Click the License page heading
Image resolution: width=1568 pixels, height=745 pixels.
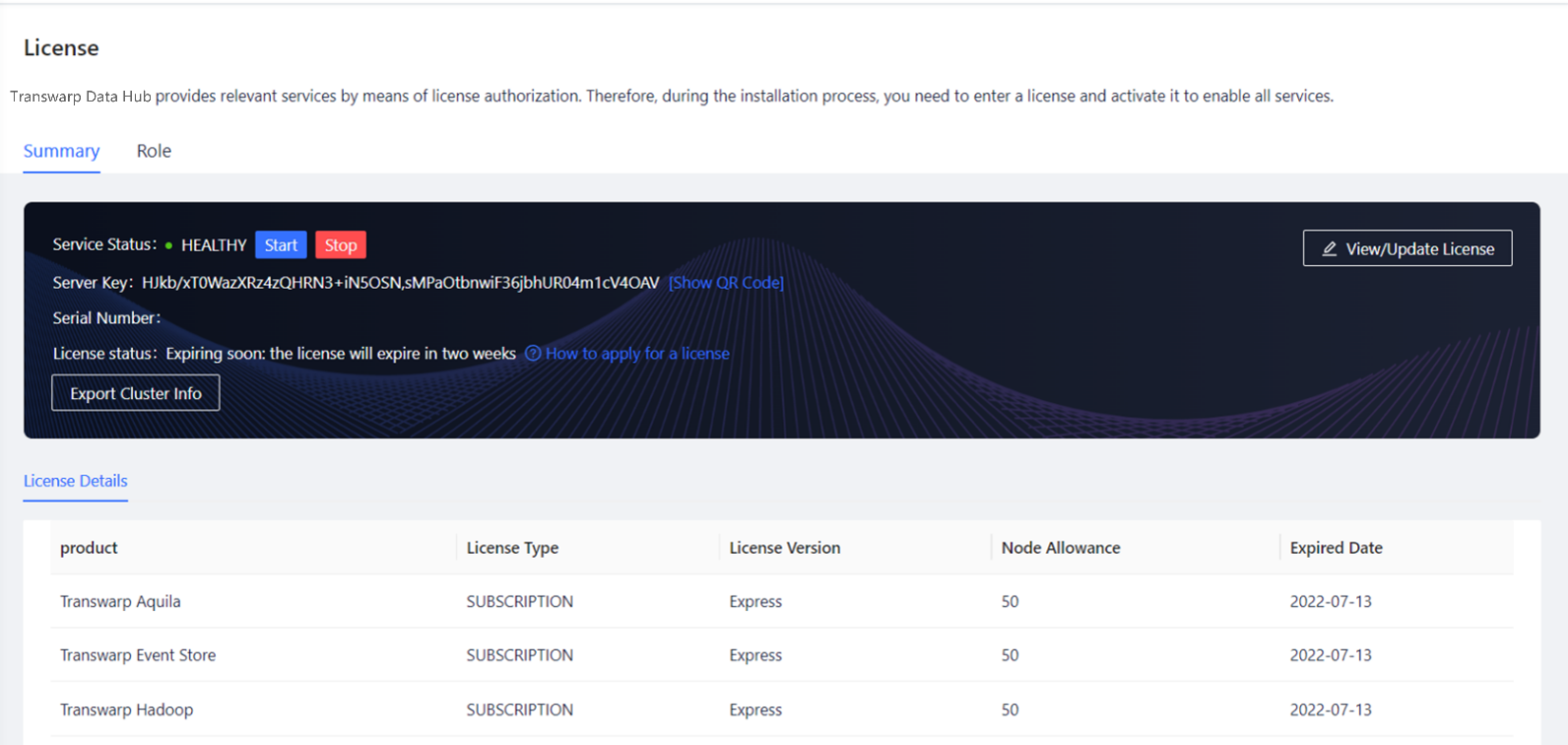pos(61,48)
